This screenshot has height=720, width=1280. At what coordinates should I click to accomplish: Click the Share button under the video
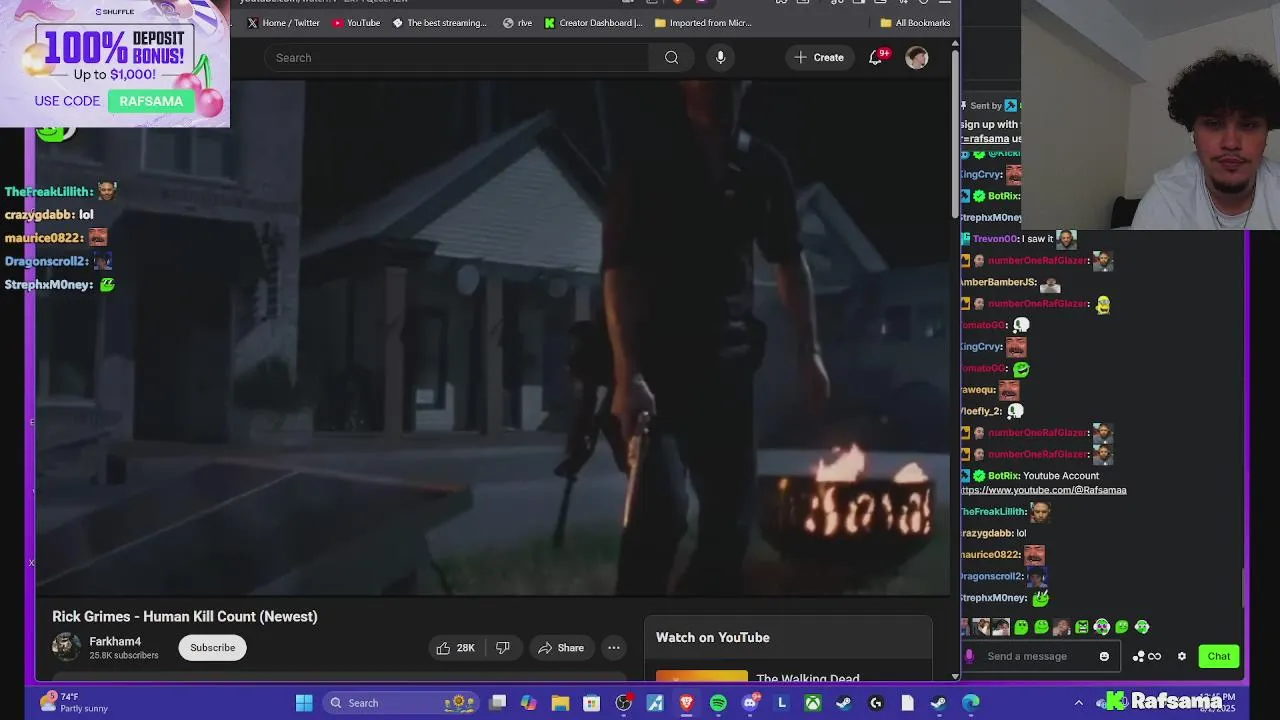[x=560, y=648]
